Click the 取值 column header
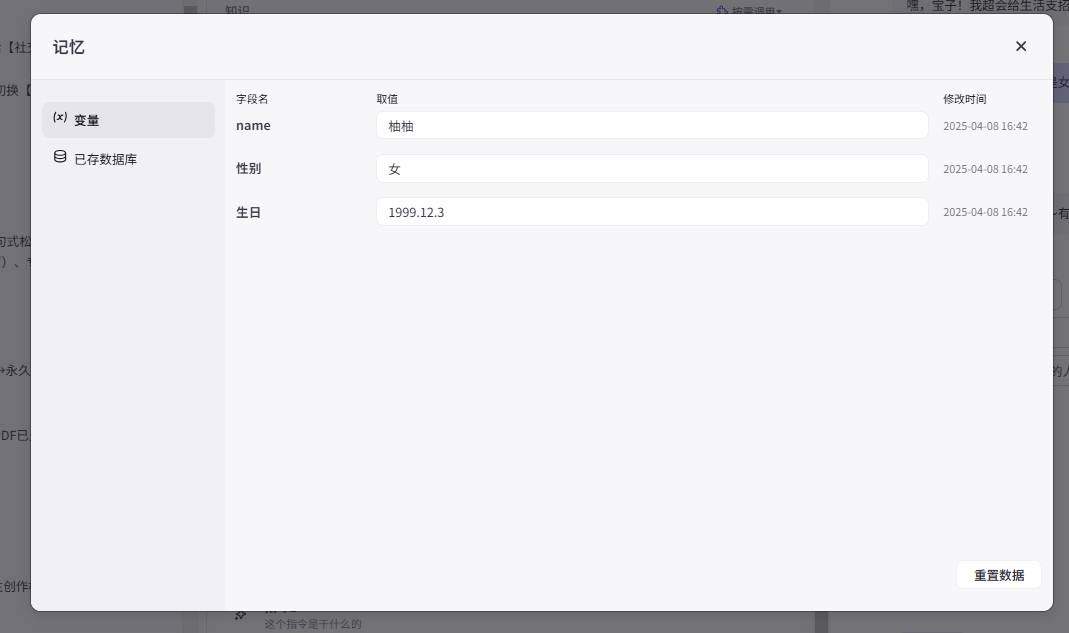1069x633 pixels. pos(387,99)
